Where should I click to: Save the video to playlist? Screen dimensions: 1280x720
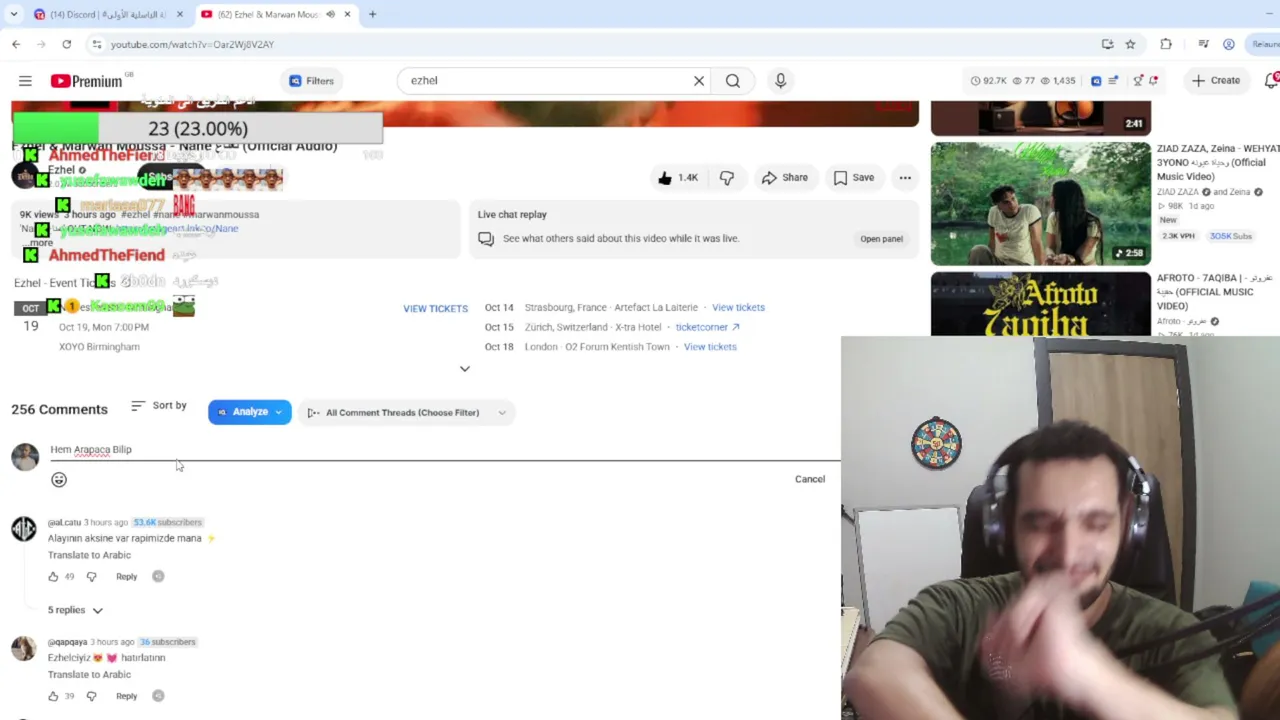tap(855, 178)
